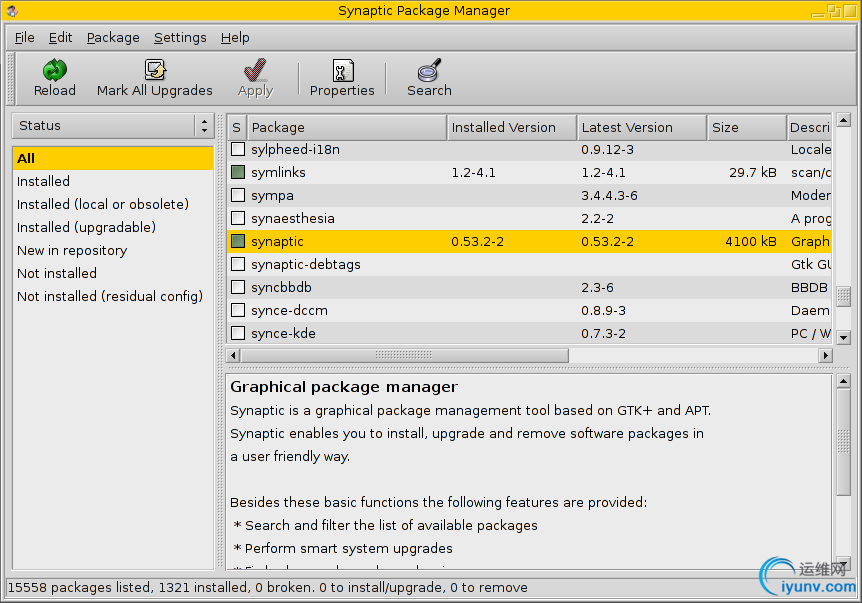The image size is (862, 603).
Task: Select the Not installed filter
Action: coord(57,274)
